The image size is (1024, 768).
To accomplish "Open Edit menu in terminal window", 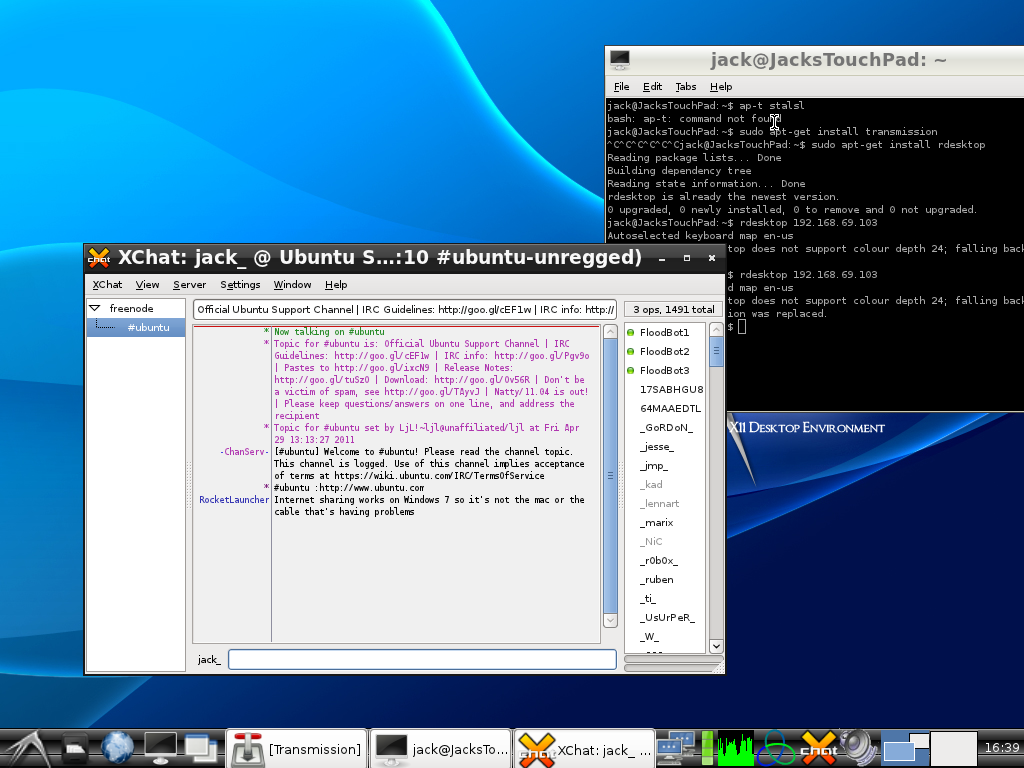I will 652,87.
